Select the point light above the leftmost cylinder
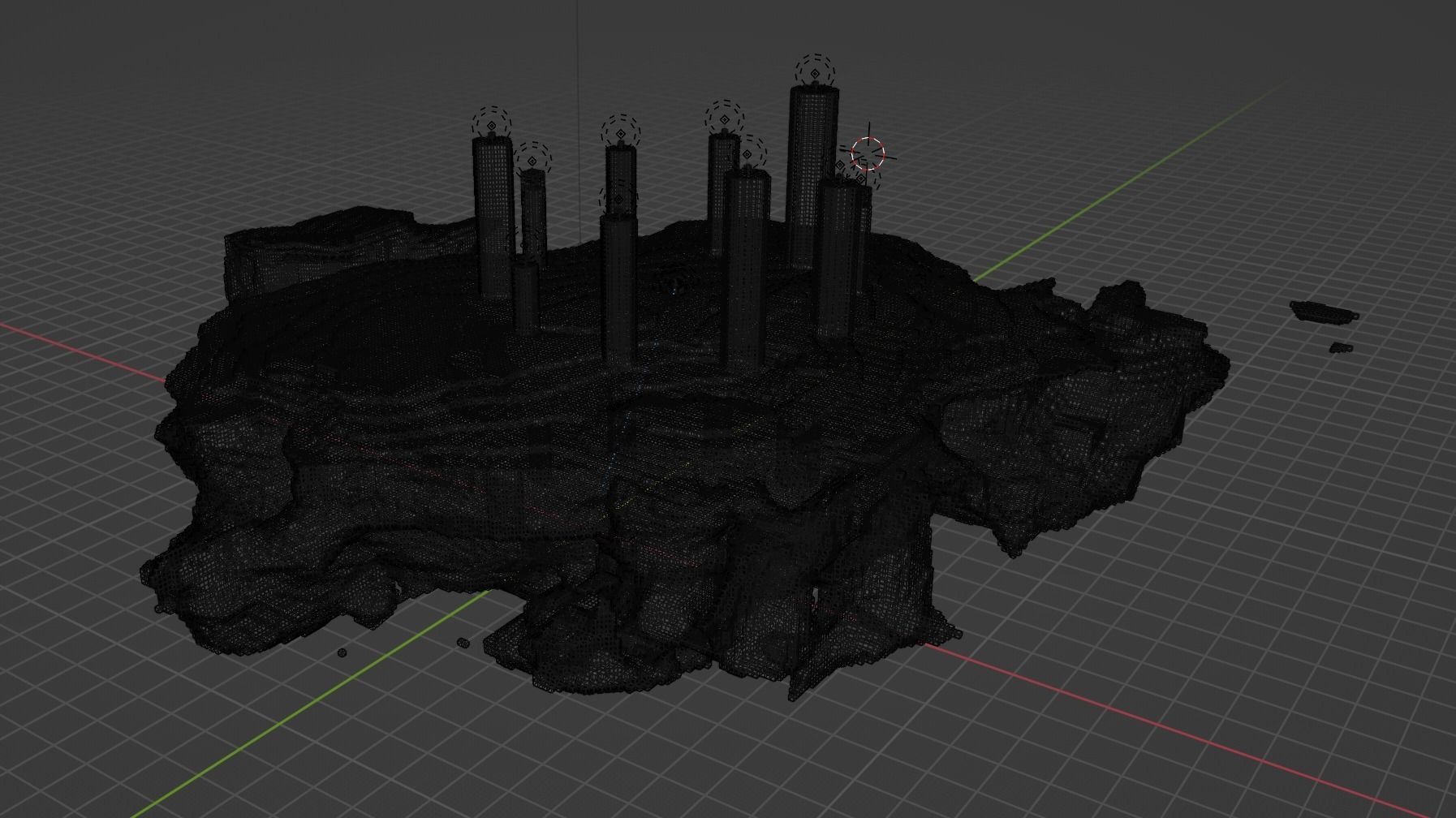Image resolution: width=1456 pixels, height=818 pixels. pos(491,126)
